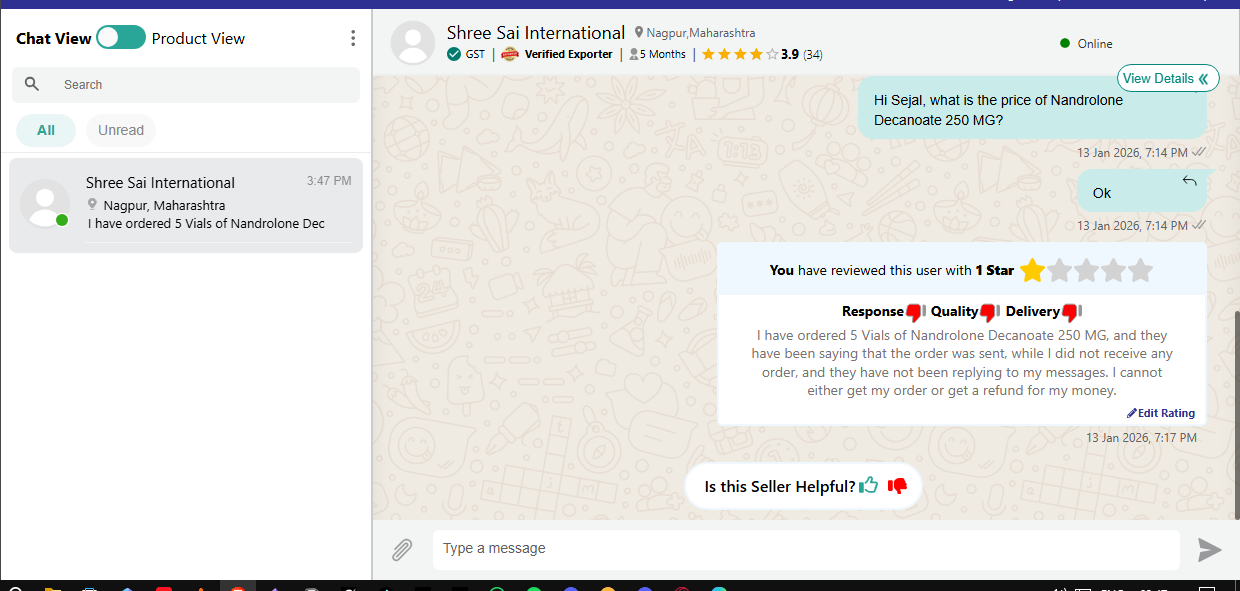Screen dimensions: 1240x591
Task: Select the Unread chats tab
Action: pos(121,130)
